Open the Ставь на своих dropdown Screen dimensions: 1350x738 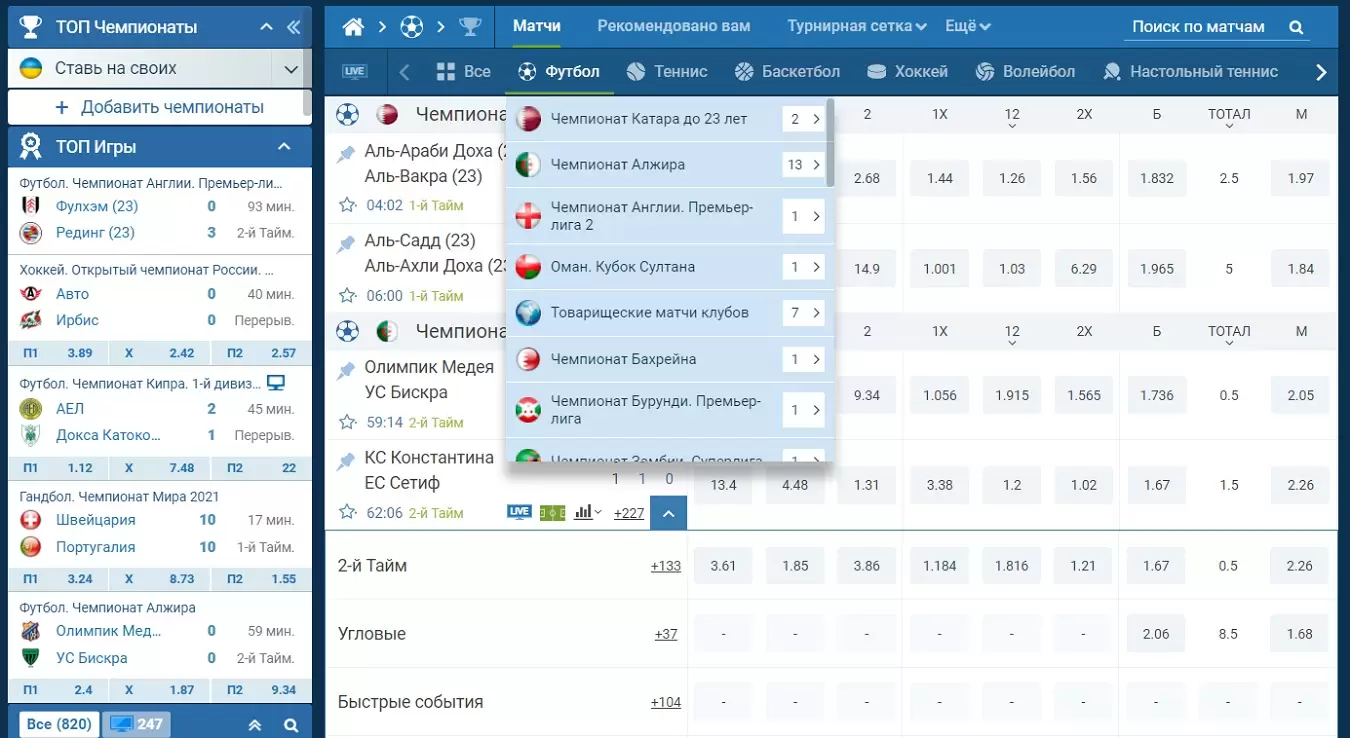[x=291, y=69]
